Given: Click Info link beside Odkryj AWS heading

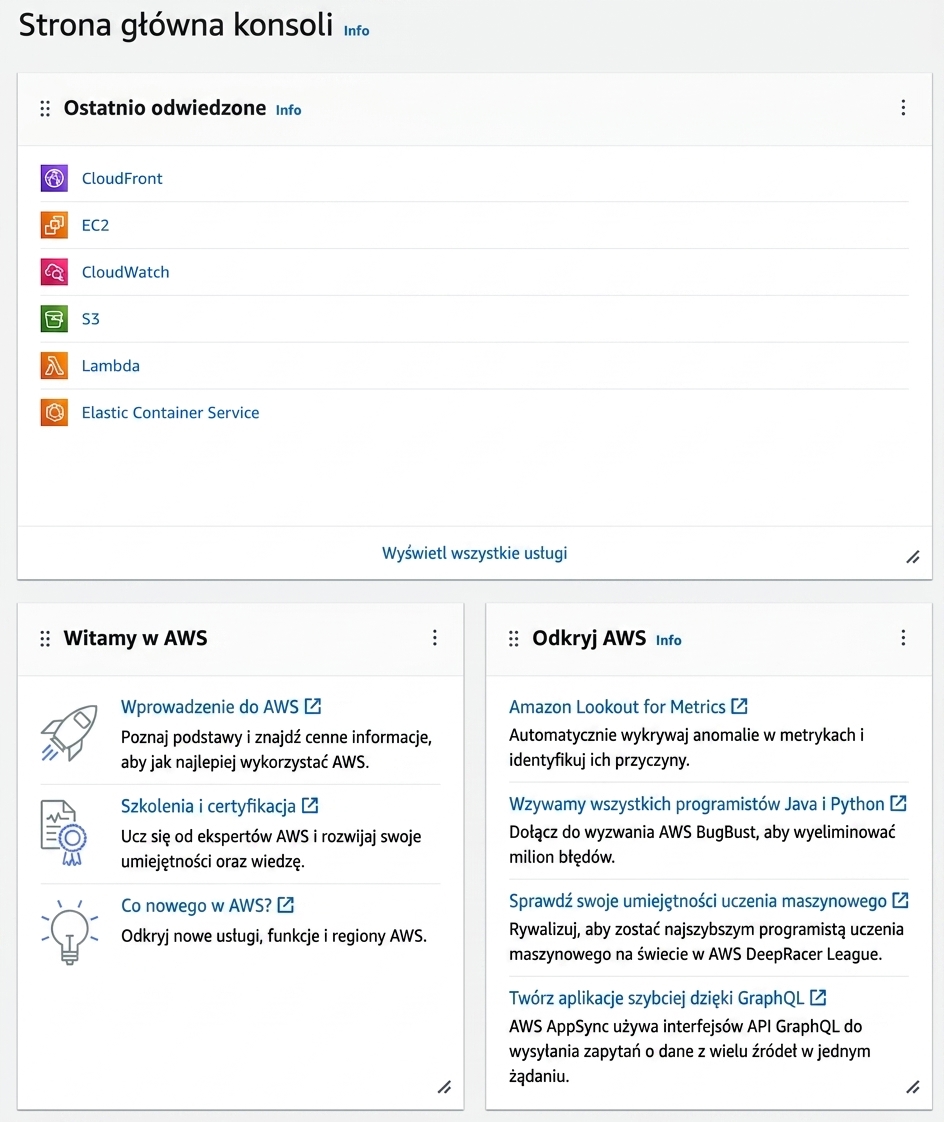Looking at the screenshot, I should pos(668,640).
